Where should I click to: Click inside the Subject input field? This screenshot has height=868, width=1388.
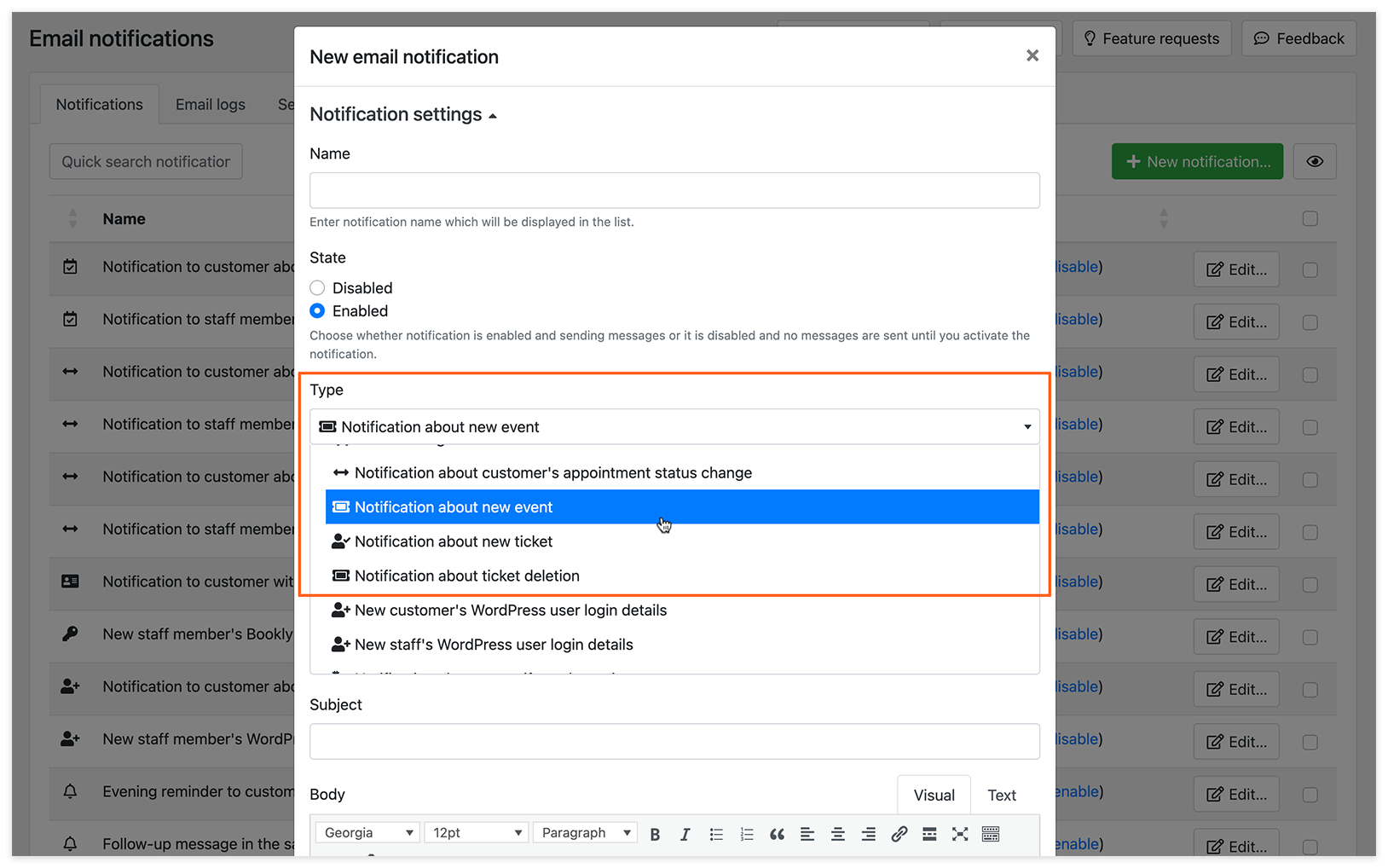674,741
